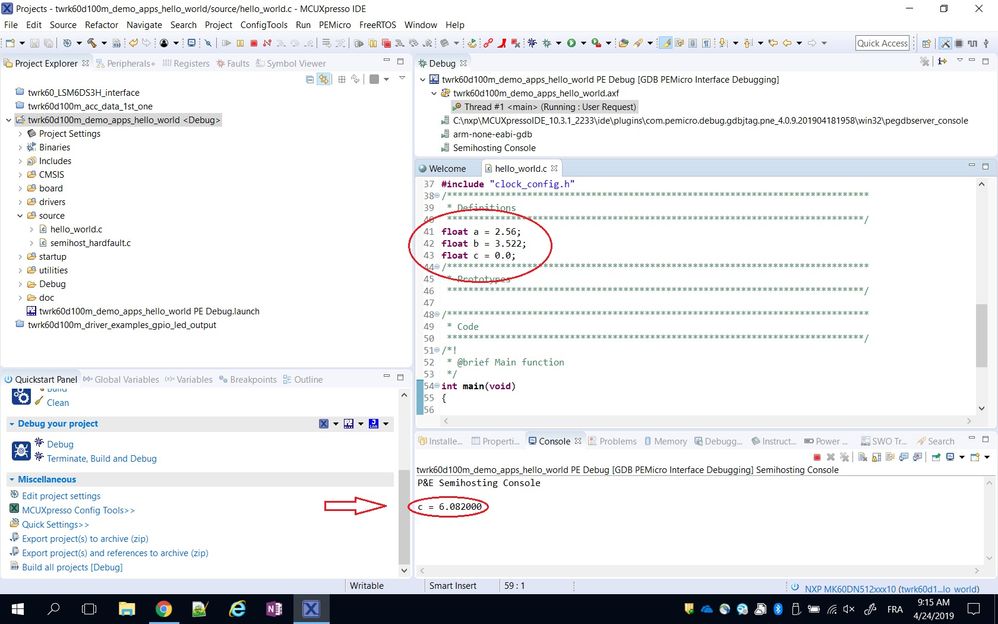Click the Quick Settings>> link
This screenshot has width=998, height=624.
click(55, 525)
